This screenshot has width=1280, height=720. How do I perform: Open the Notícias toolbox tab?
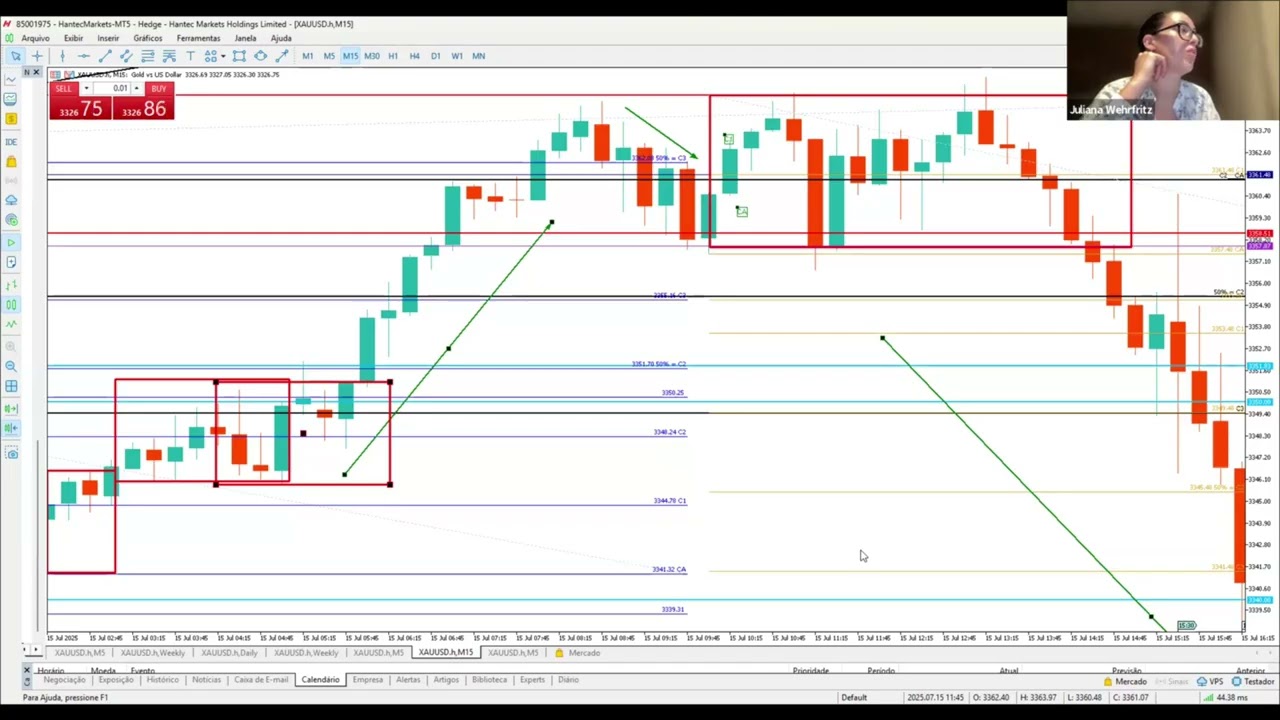[x=206, y=680]
